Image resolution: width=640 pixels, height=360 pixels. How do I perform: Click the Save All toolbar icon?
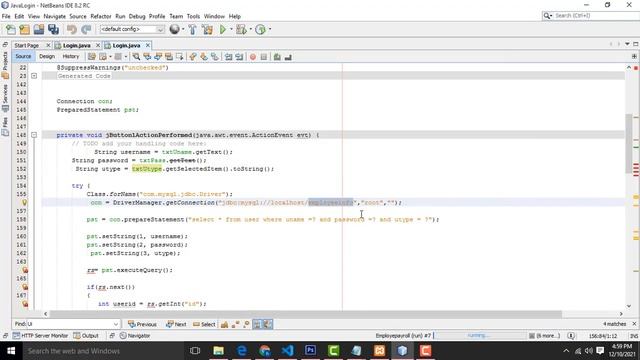click(x=53, y=29)
